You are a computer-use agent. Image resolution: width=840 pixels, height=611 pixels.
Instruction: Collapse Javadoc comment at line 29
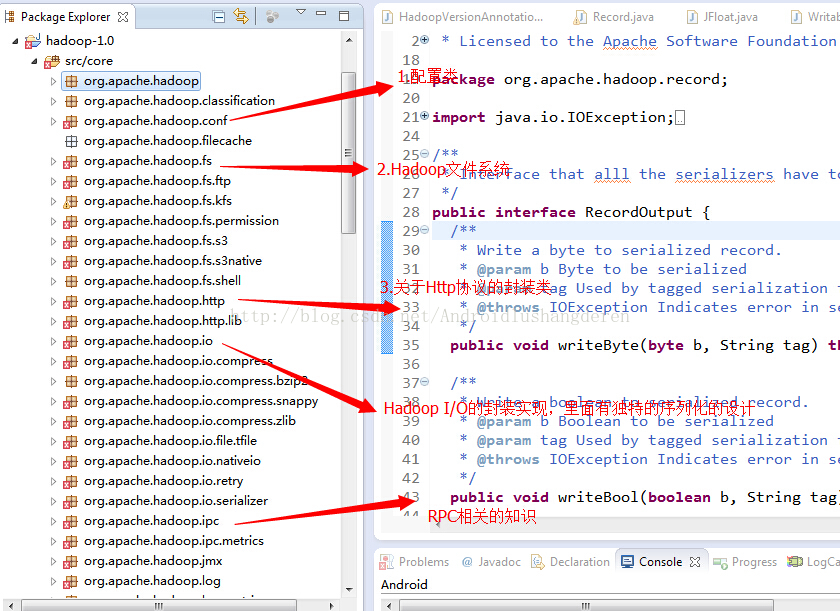425,230
